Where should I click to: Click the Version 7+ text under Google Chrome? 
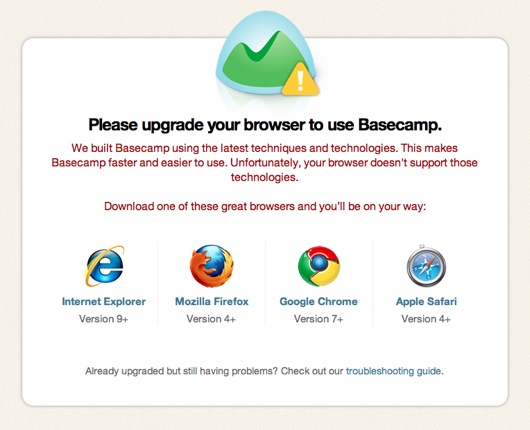[x=318, y=319]
